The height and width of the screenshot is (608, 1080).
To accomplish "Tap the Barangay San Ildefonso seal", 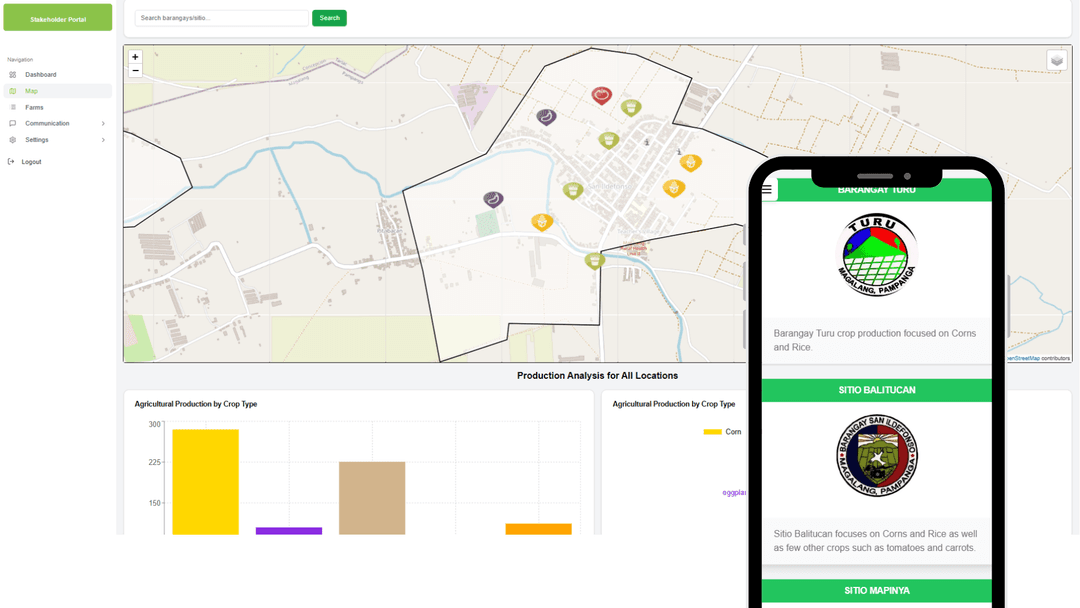I will 877,455.
